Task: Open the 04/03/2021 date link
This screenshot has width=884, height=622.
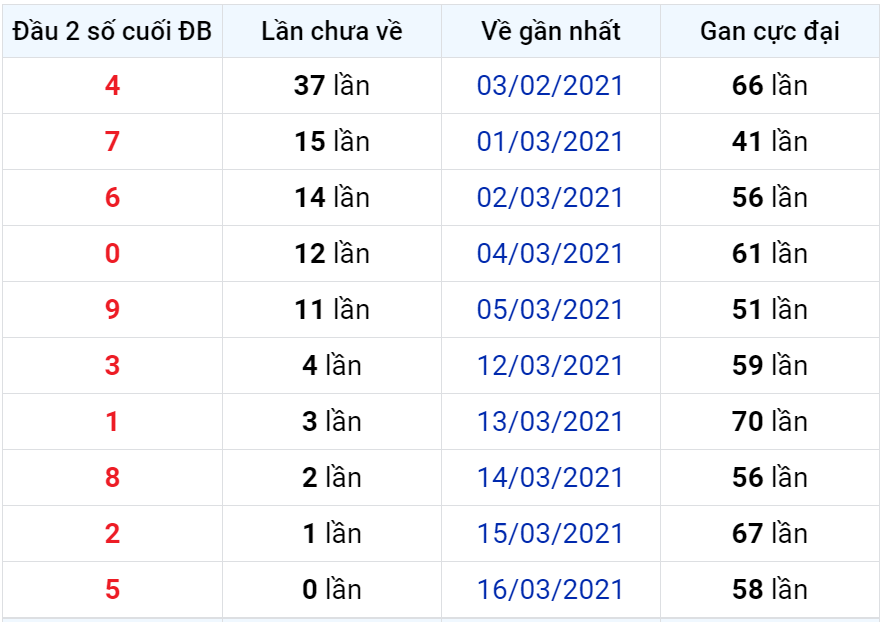Action: coord(550,253)
